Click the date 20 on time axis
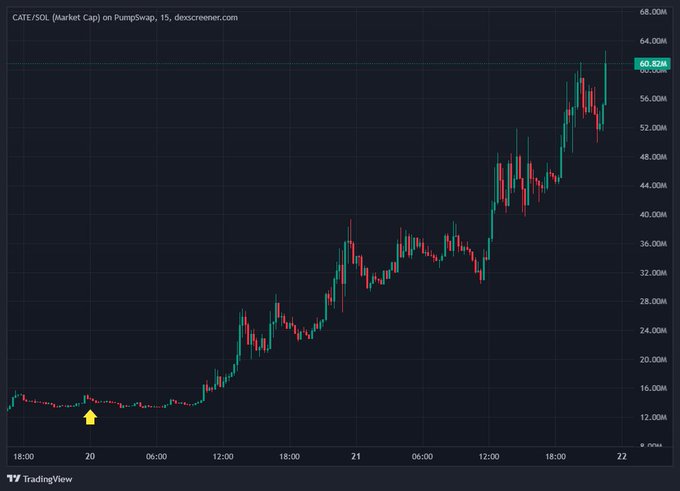 click(x=90, y=456)
